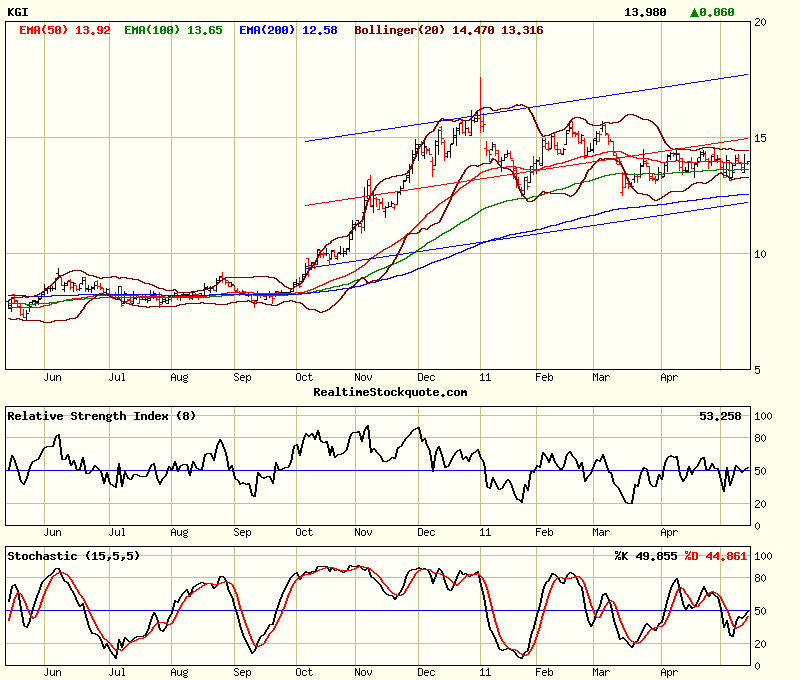Click the 11 year marker below price chart
The image size is (800, 680).
point(485,377)
